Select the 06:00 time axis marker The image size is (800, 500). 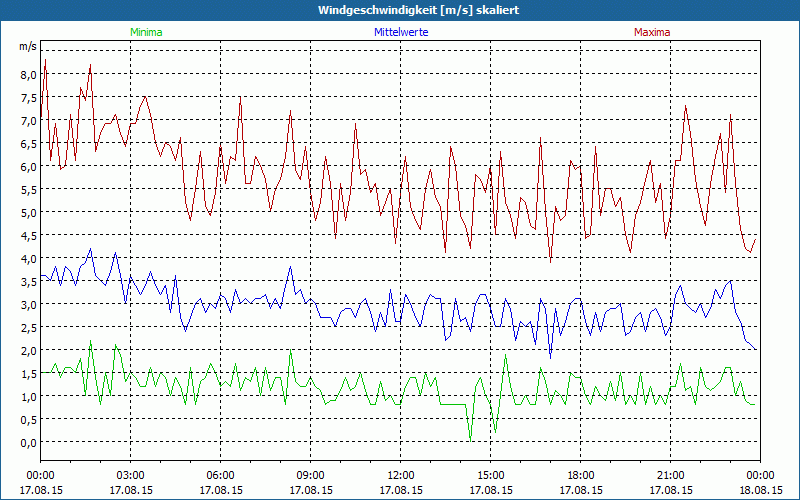(220, 475)
